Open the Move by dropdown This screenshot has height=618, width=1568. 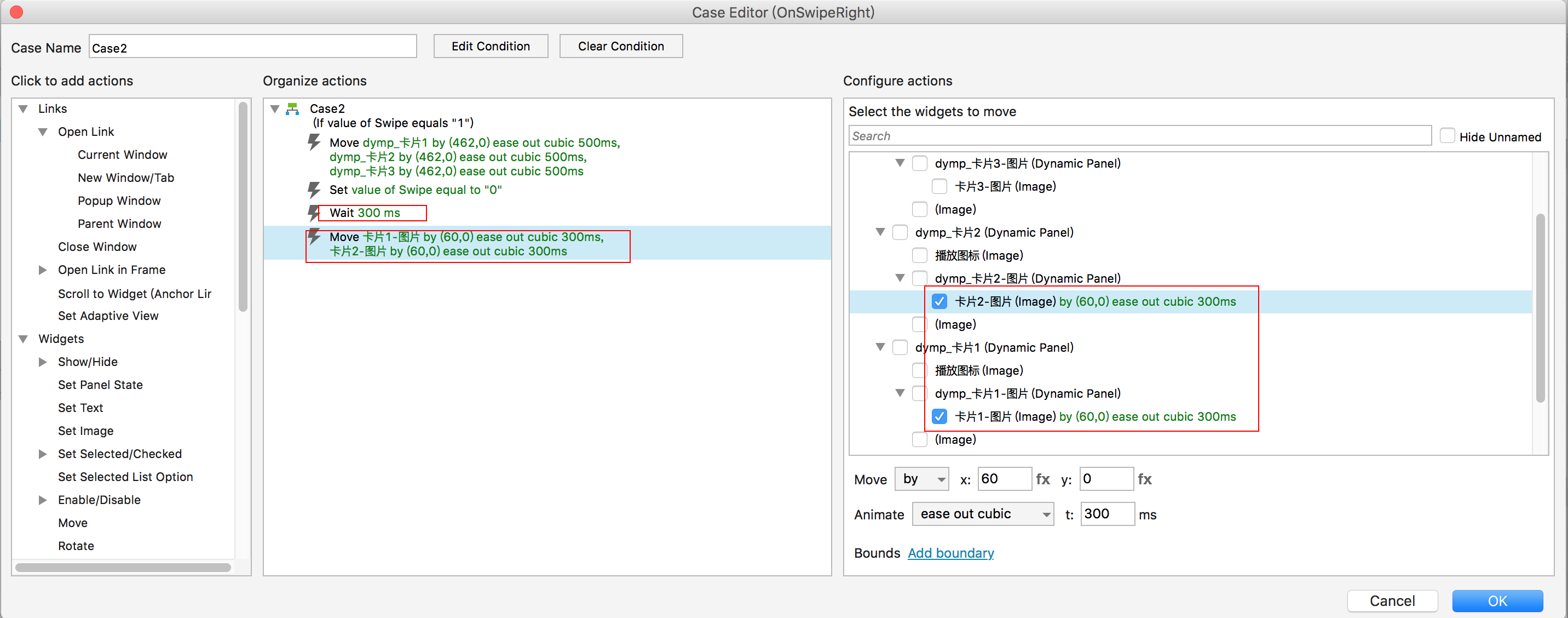click(922, 480)
